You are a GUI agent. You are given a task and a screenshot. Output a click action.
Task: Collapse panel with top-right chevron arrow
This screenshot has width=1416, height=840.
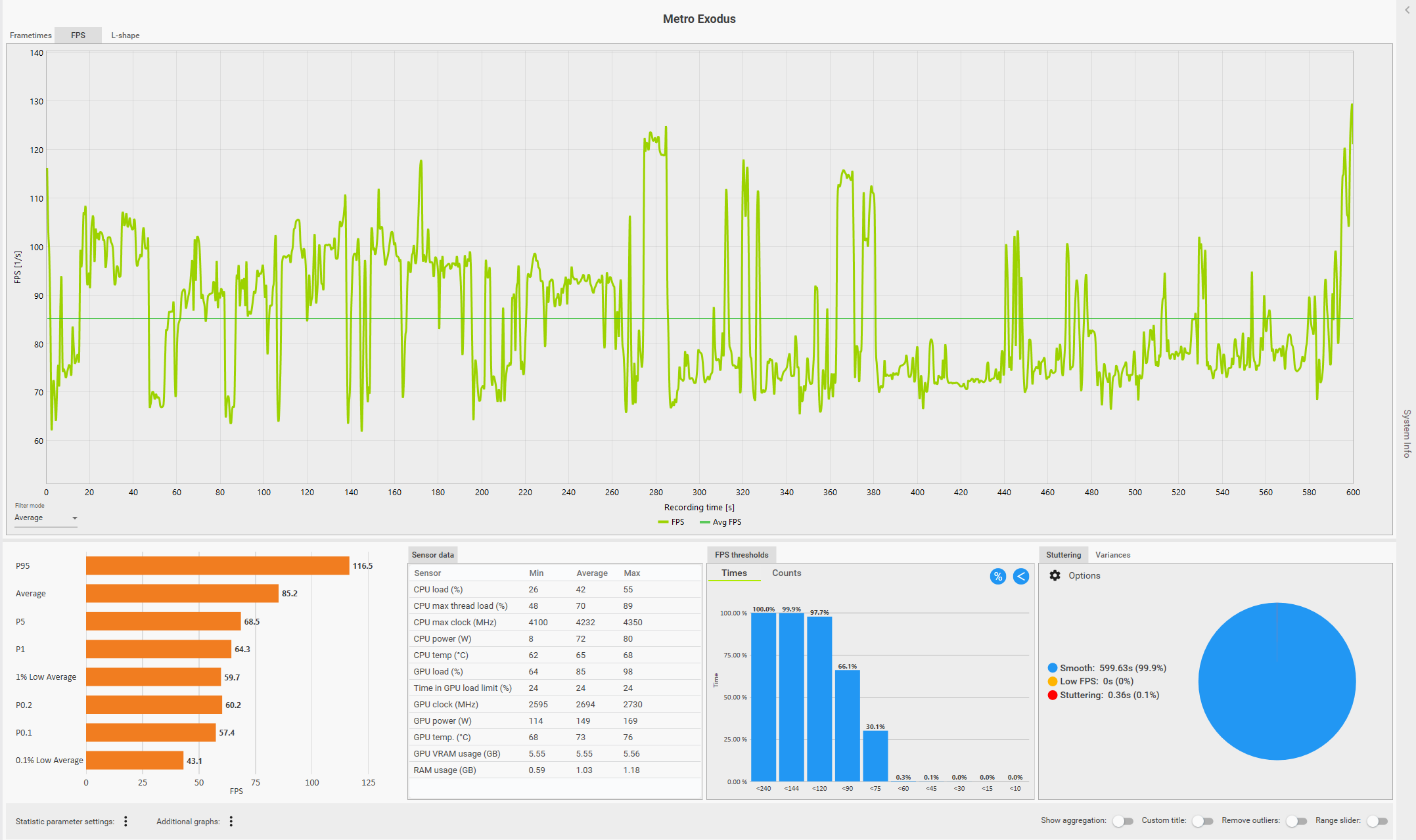(x=1407, y=10)
